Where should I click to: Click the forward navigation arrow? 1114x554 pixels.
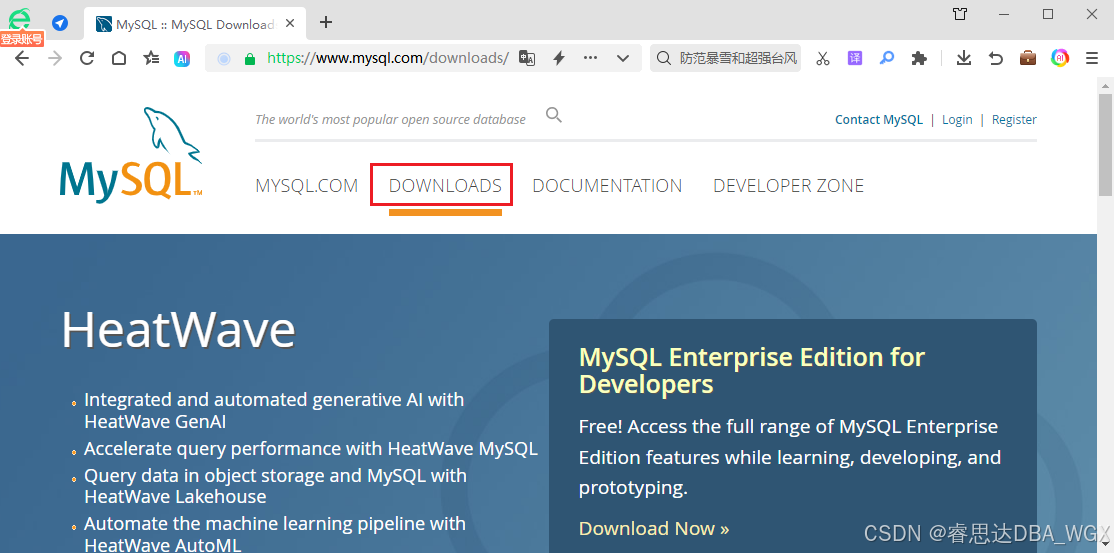(x=55, y=58)
